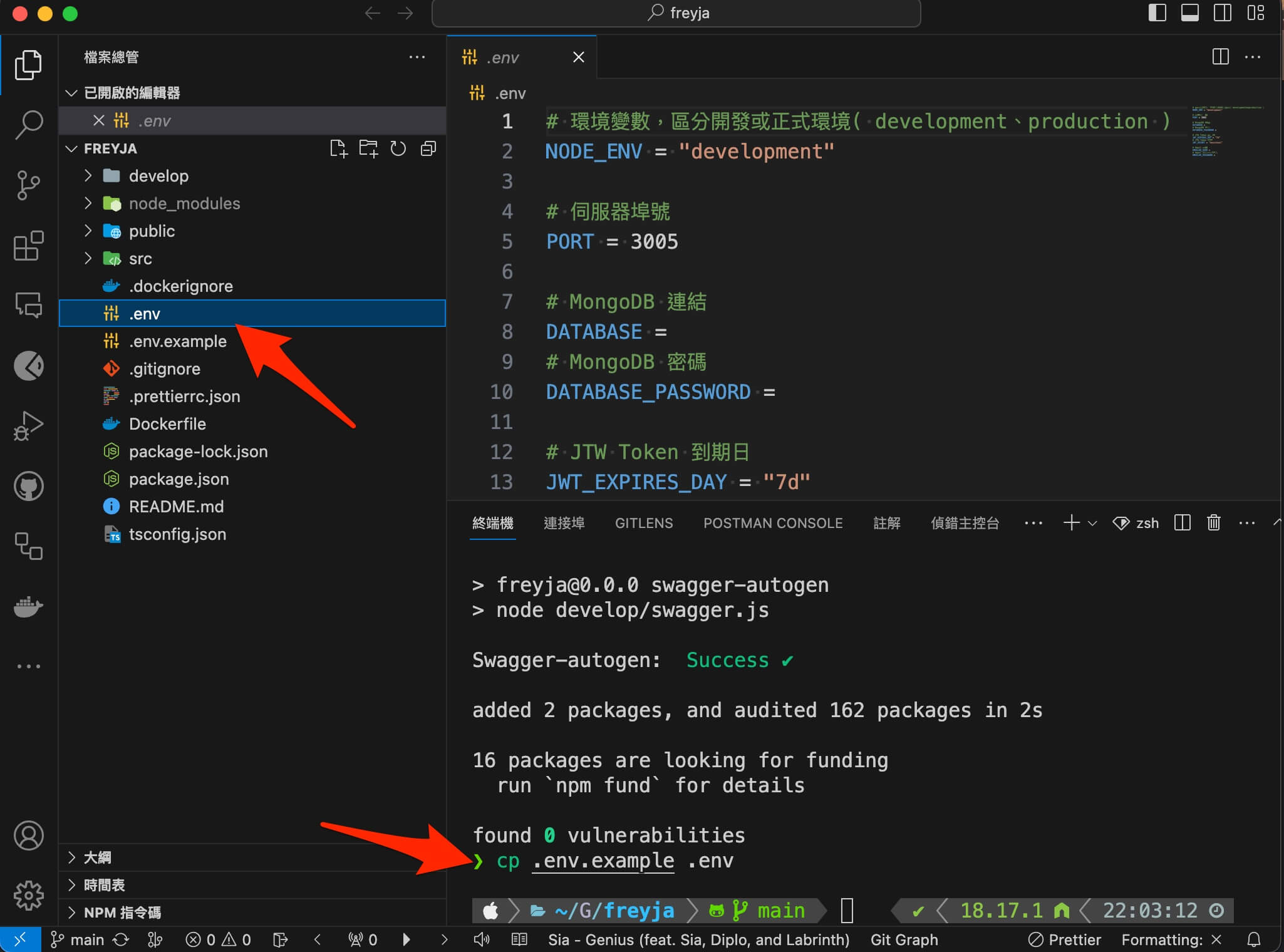Open the Explorer view in activity bar
Image resolution: width=1284 pixels, height=952 pixels.
[28, 65]
